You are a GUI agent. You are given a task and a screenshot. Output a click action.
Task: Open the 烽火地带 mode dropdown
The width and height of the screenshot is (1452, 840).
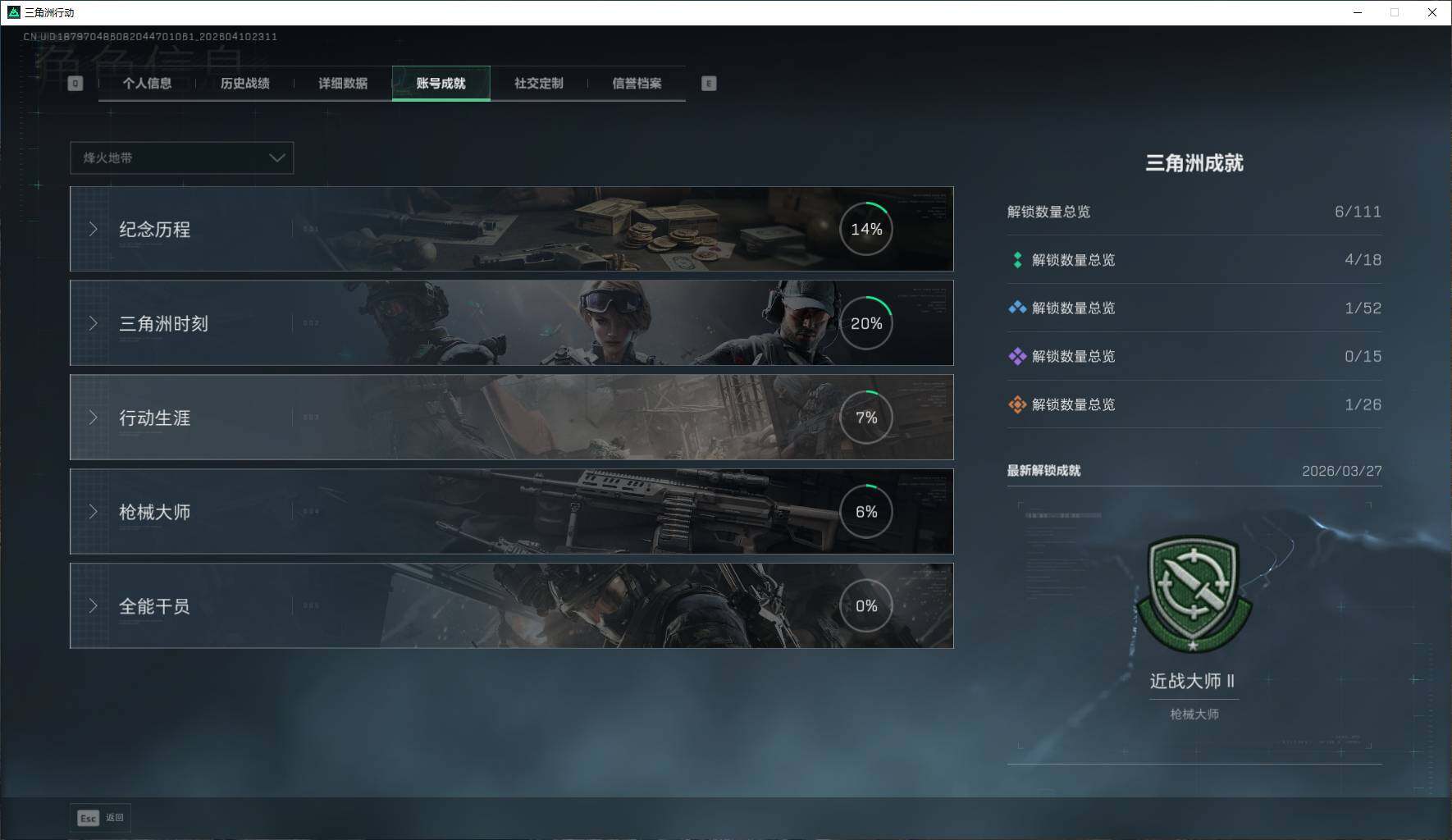point(181,157)
